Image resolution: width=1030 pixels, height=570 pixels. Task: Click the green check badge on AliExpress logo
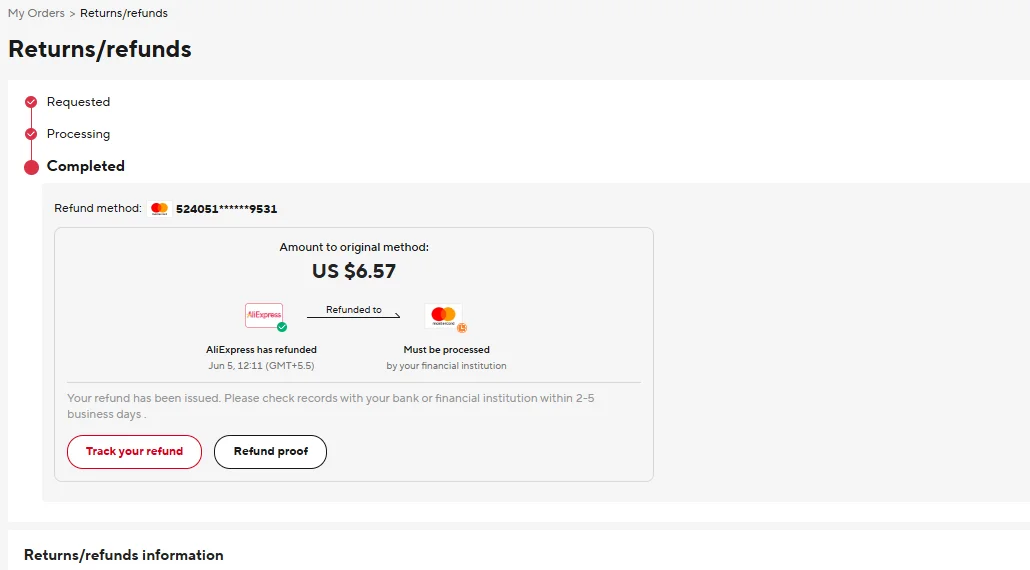[x=282, y=327]
